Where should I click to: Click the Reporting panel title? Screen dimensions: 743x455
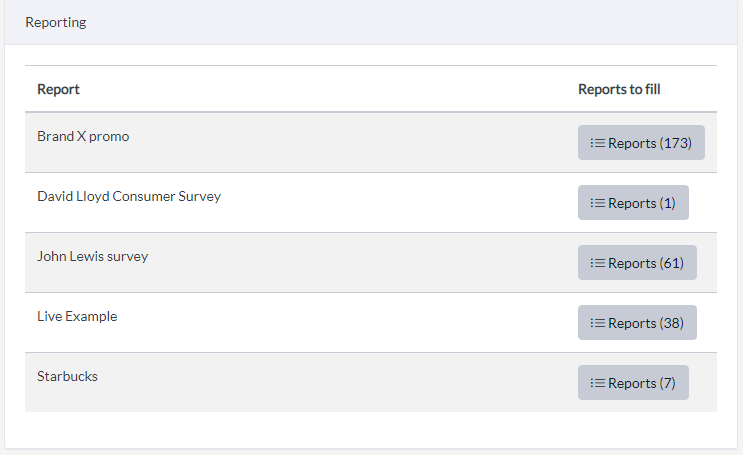pos(56,22)
